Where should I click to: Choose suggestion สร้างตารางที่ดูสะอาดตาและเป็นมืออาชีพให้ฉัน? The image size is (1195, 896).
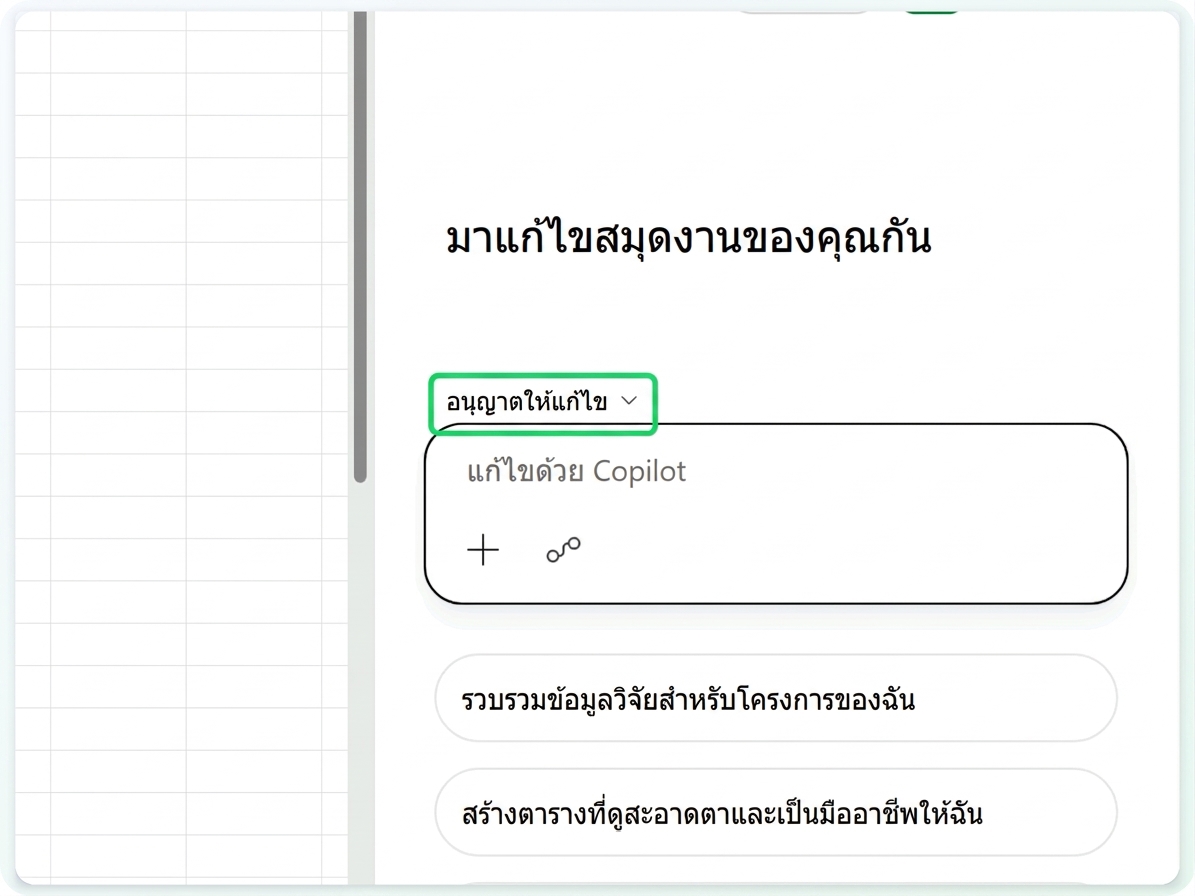776,812
